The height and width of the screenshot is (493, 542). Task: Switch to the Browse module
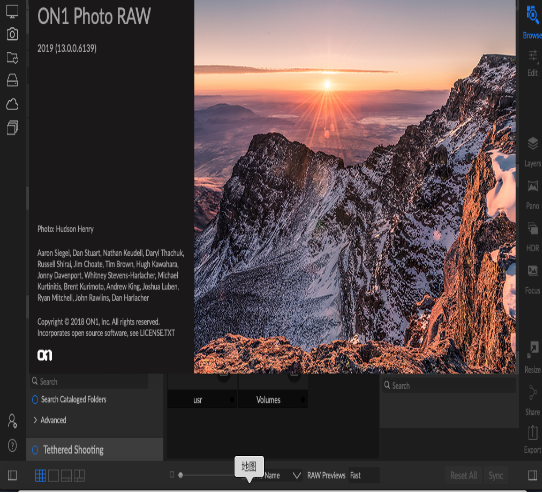click(x=532, y=22)
